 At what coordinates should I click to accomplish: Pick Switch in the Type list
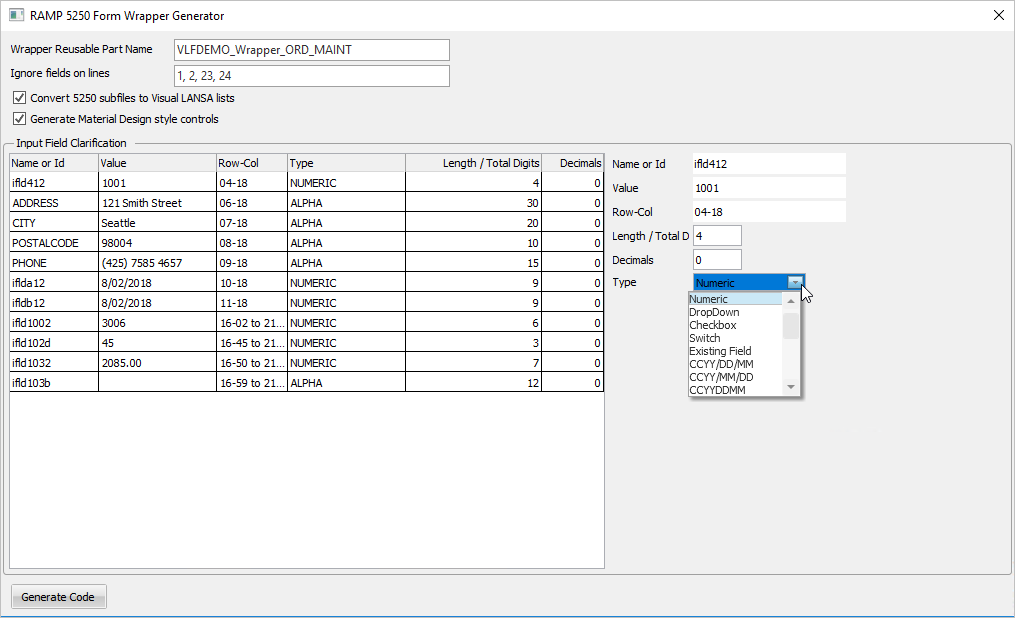705,339
